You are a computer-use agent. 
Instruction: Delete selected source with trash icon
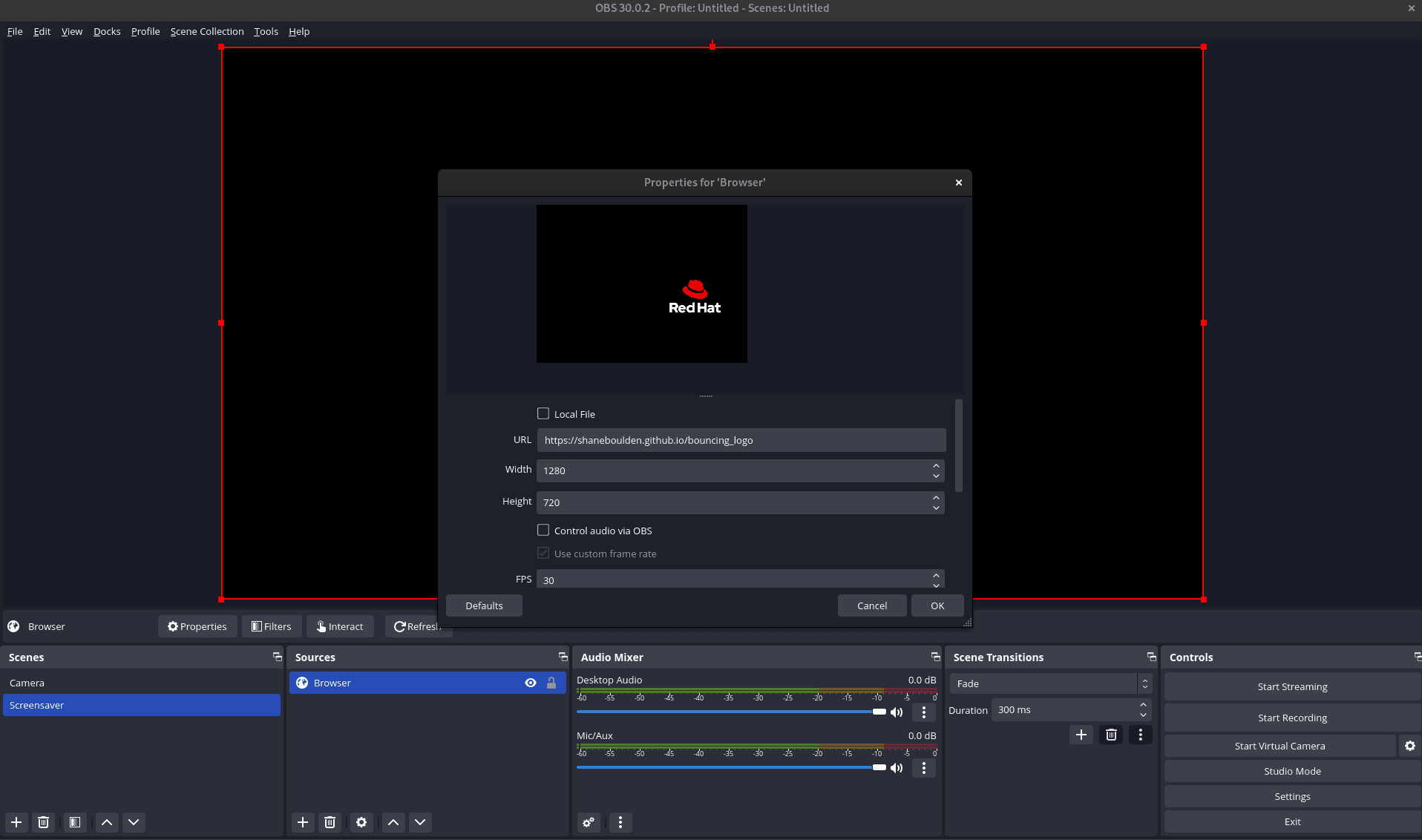coord(330,822)
